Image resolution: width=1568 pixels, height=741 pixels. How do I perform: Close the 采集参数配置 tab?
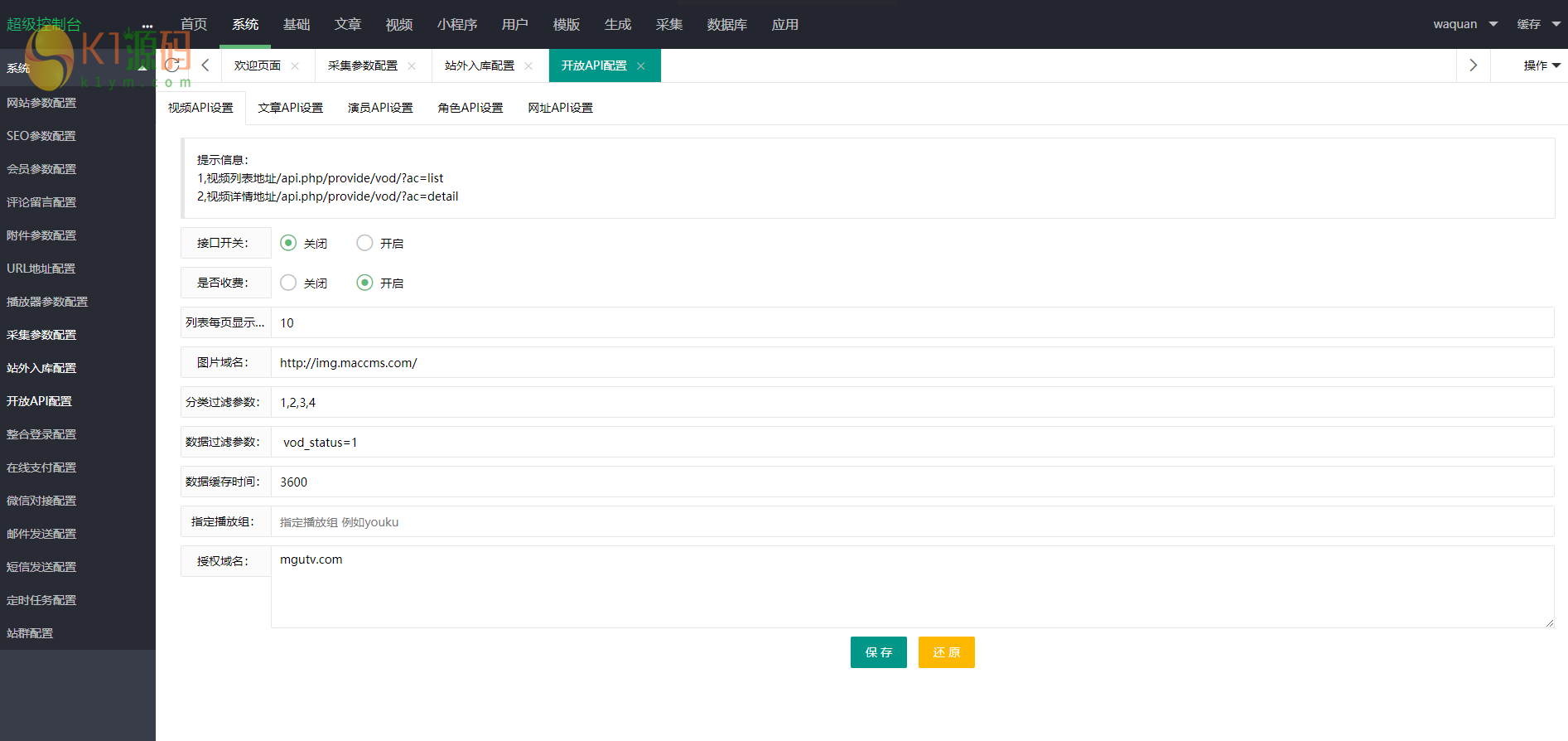[x=412, y=66]
